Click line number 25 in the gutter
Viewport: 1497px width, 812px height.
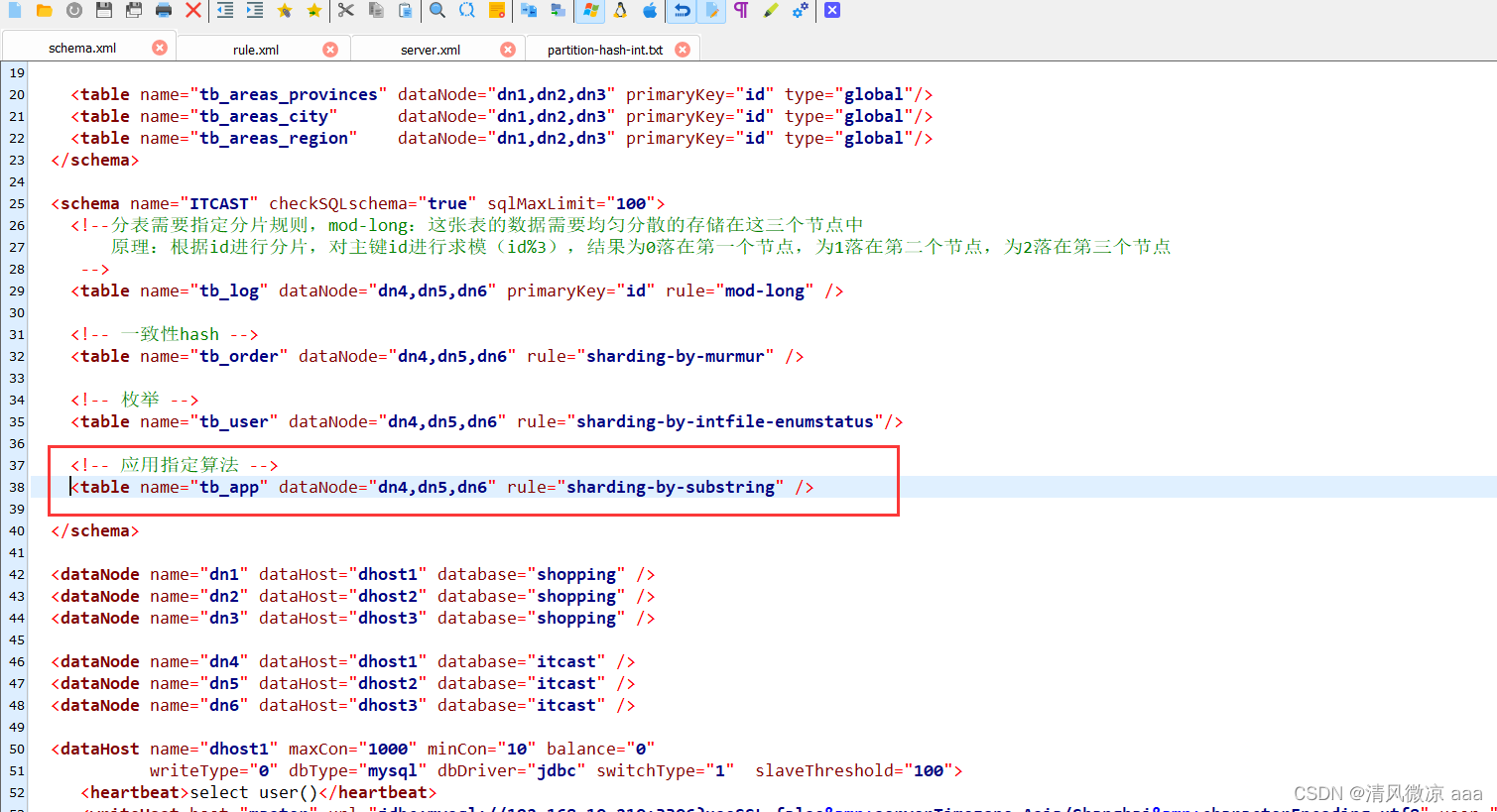[x=17, y=203]
